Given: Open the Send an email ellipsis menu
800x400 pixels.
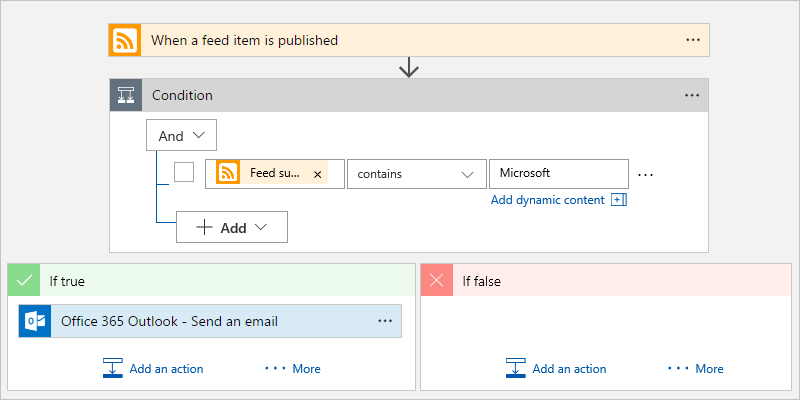Looking at the screenshot, I should 385,321.
